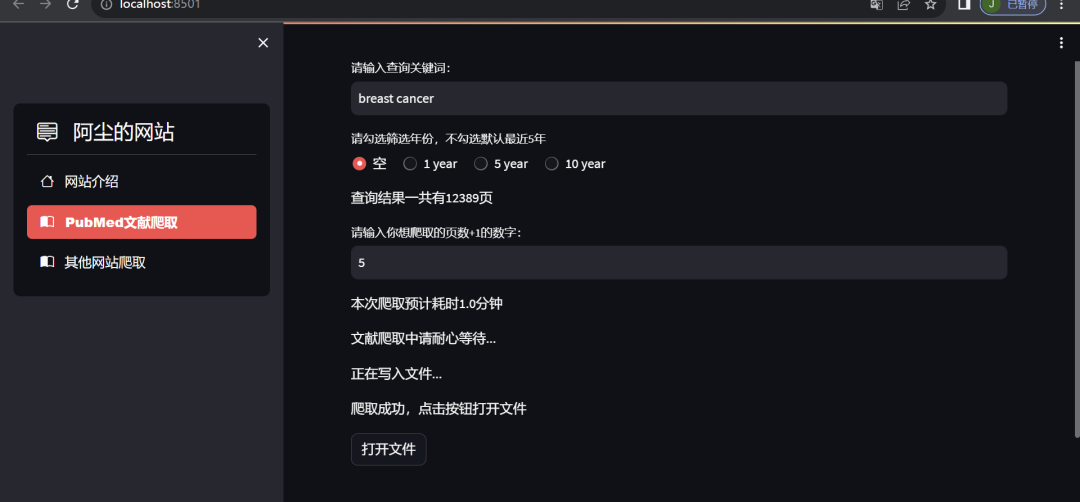Click the translate icon in the address bar
Image resolution: width=1080 pixels, height=502 pixels.
click(x=876, y=5)
